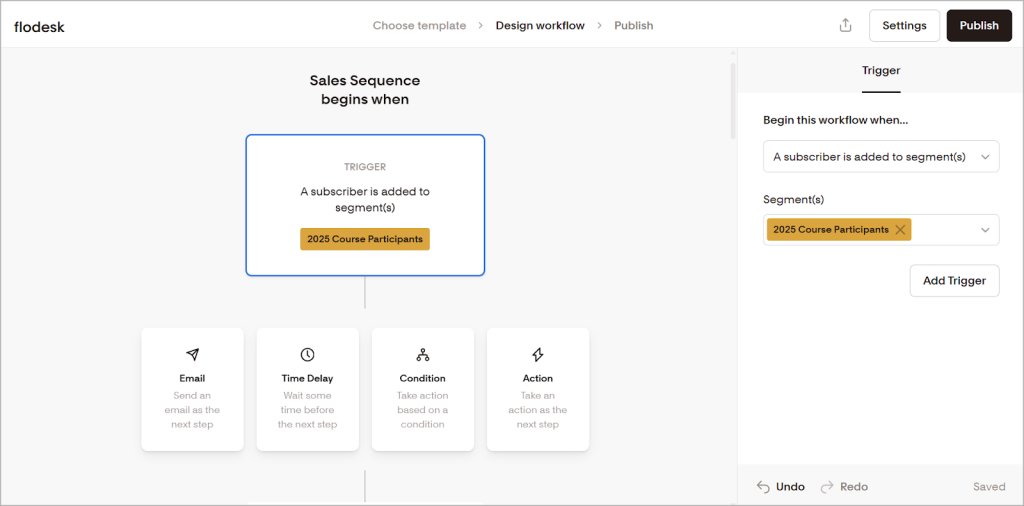Click the Email paper plane icon
The image size is (1024, 506).
[192, 355]
